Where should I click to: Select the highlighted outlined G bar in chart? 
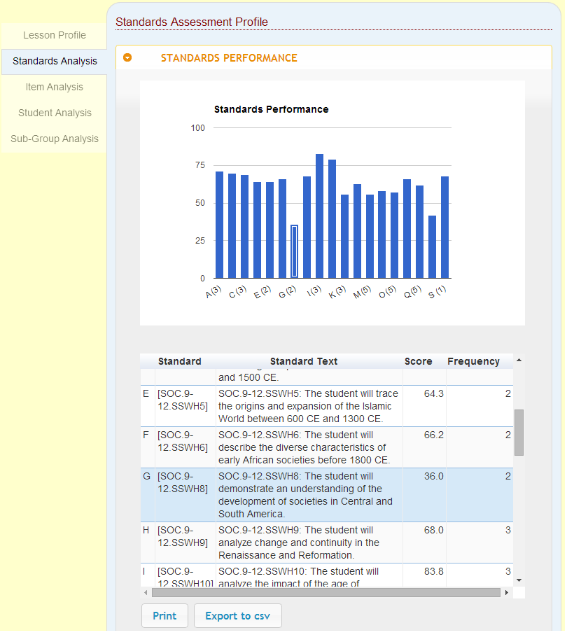pos(294,252)
